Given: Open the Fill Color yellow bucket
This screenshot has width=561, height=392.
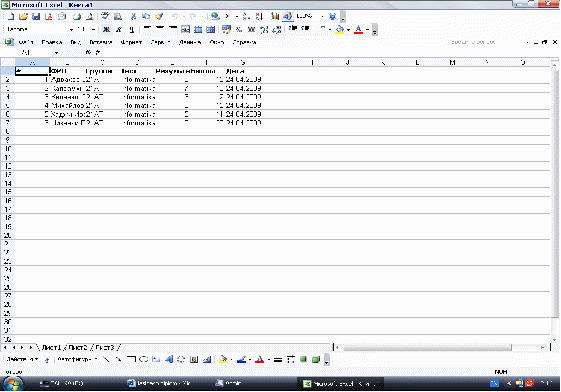Looking at the screenshot, I should [340, 29].
